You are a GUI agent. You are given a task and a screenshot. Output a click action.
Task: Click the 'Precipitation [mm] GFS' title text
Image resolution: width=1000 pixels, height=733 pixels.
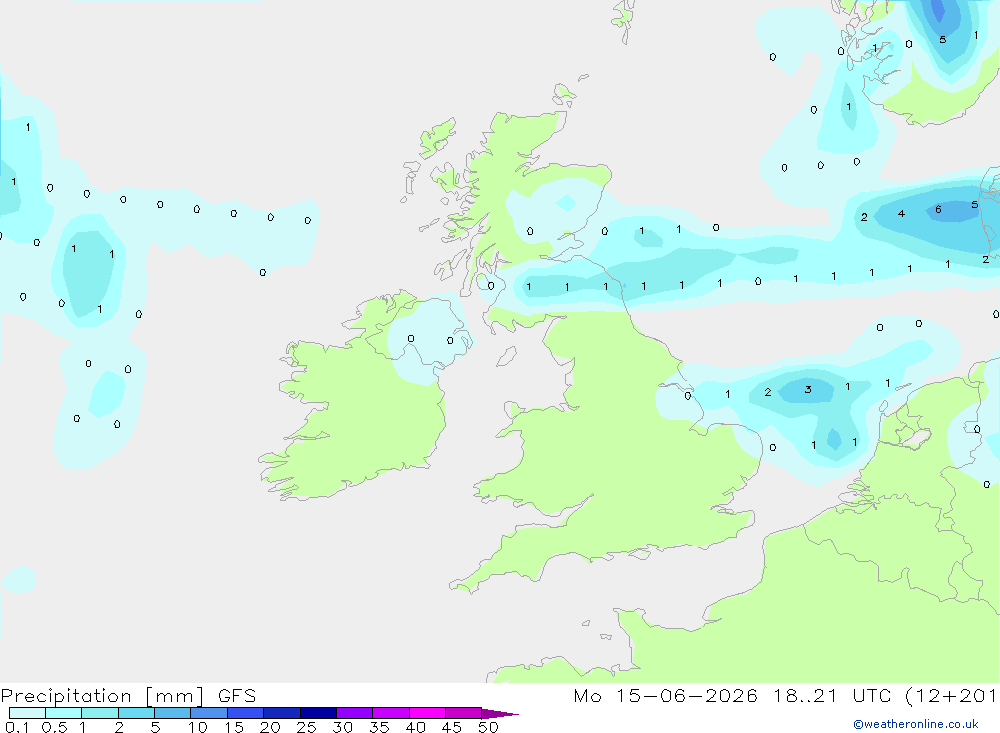[x=128, y=696]
